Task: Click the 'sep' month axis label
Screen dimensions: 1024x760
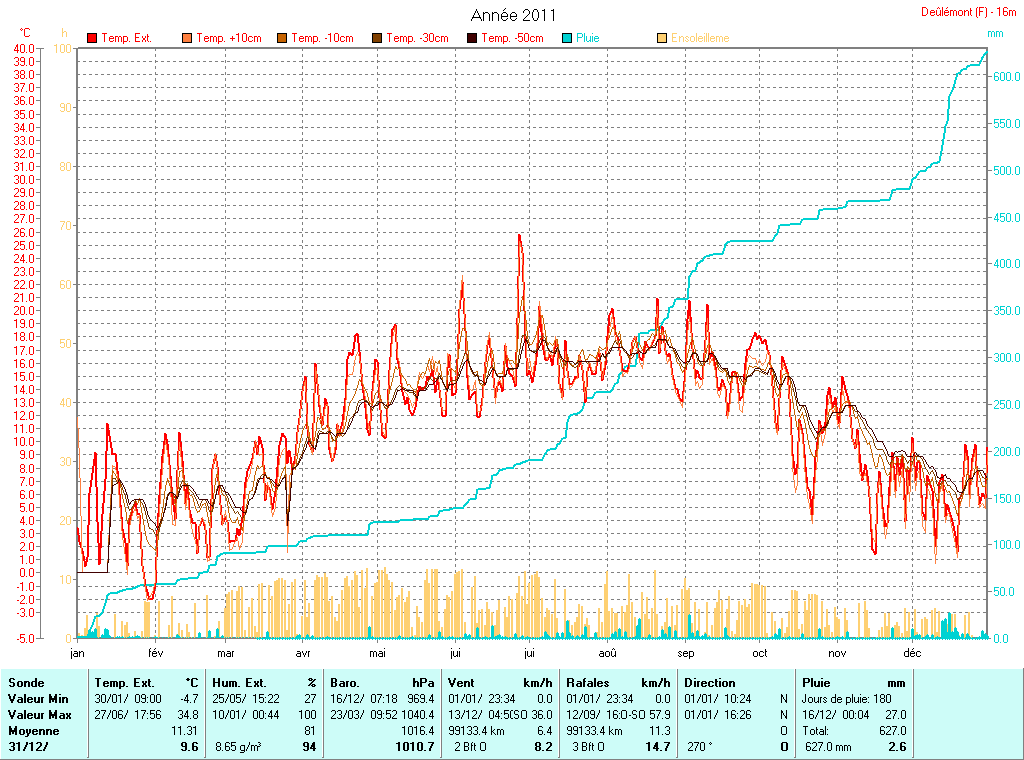Action: 685,653
